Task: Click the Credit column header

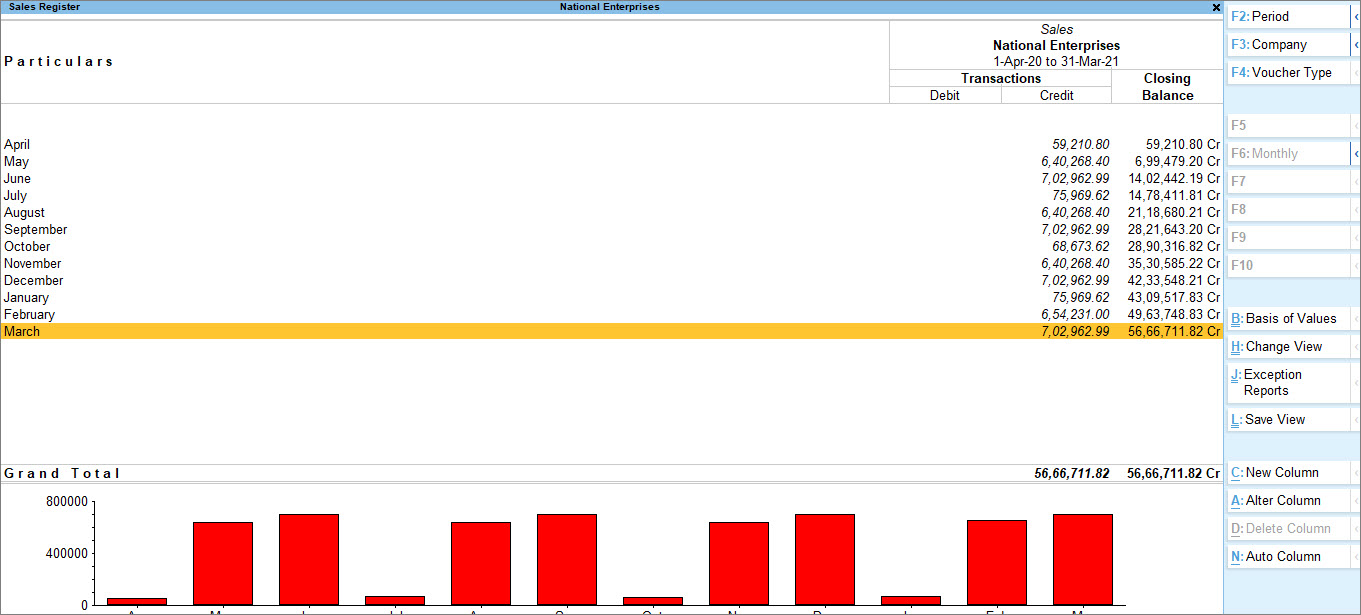Action: point(1057,96)
